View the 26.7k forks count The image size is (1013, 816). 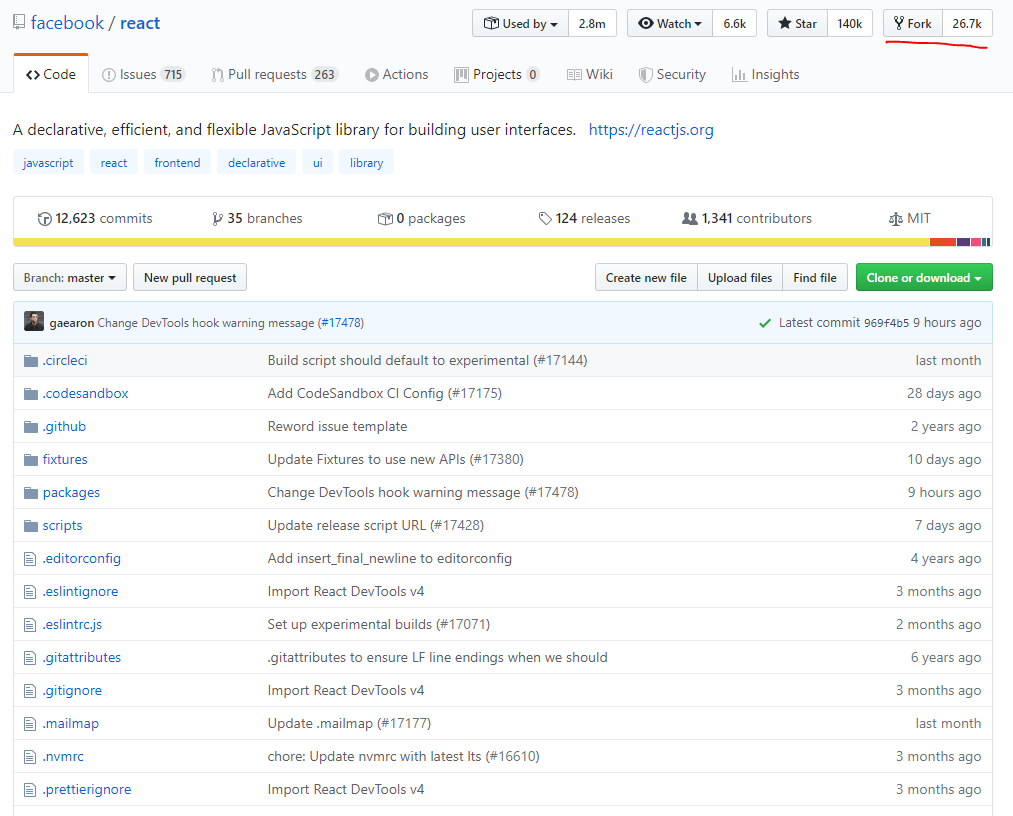click(x=967, y=23)
